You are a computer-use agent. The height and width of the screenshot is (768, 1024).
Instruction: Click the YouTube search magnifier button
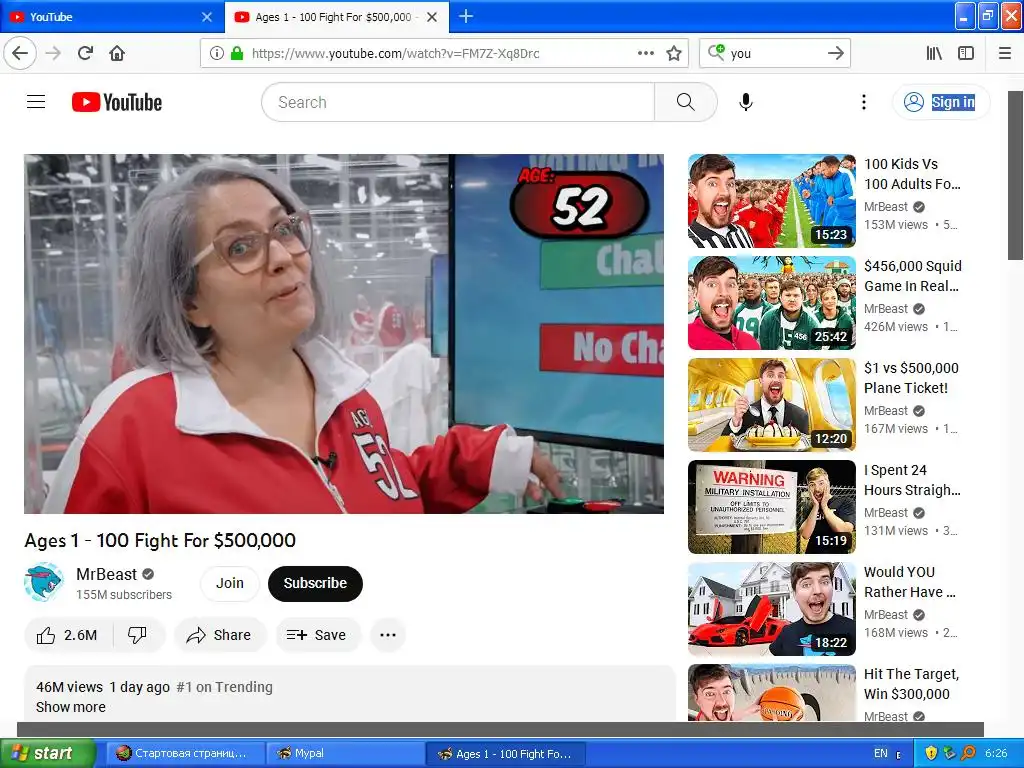686,102
